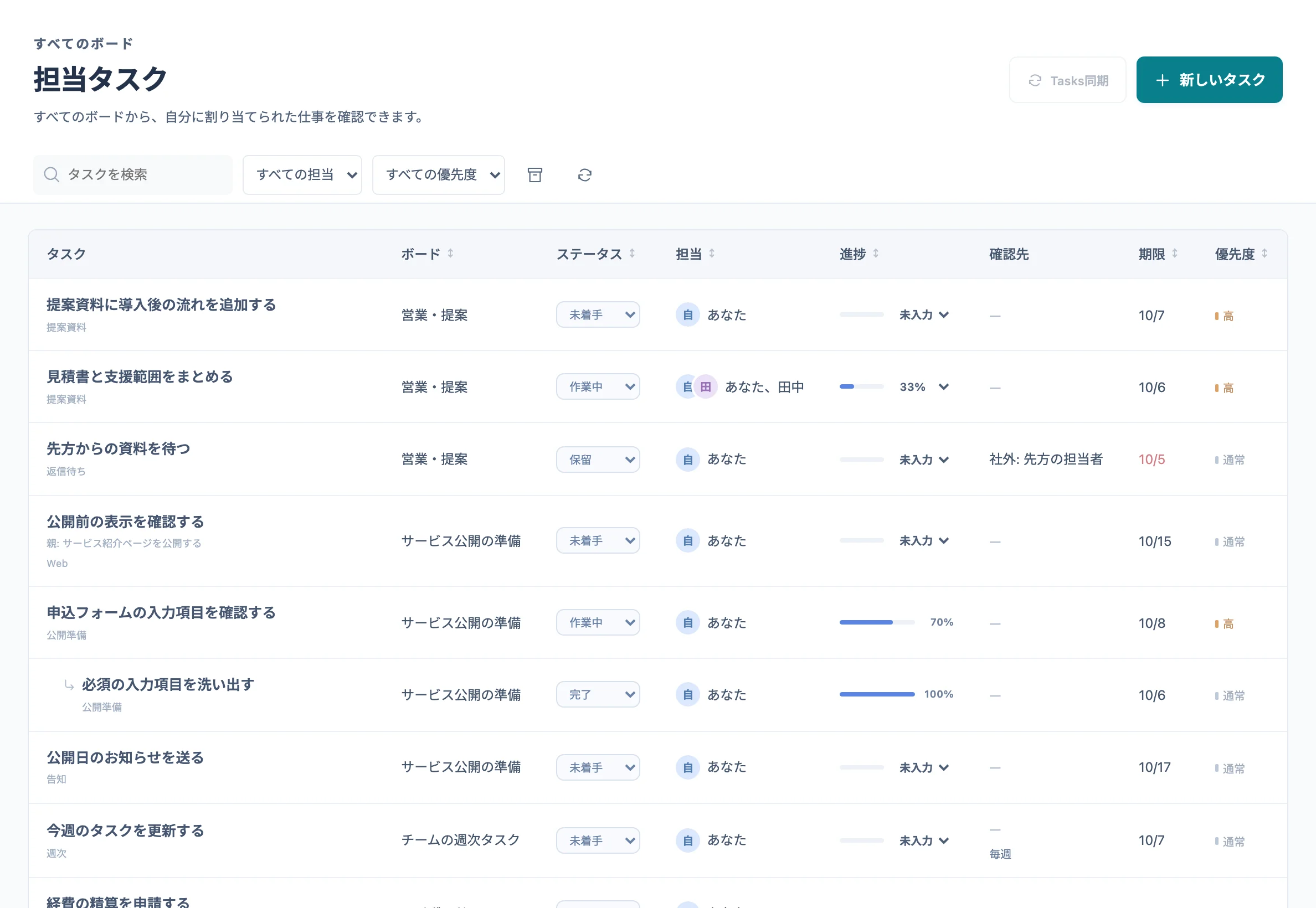Viewport: 1316px width, 908px height.
Task: Click the magnifier icon in the search field
Action: point(51,174)
